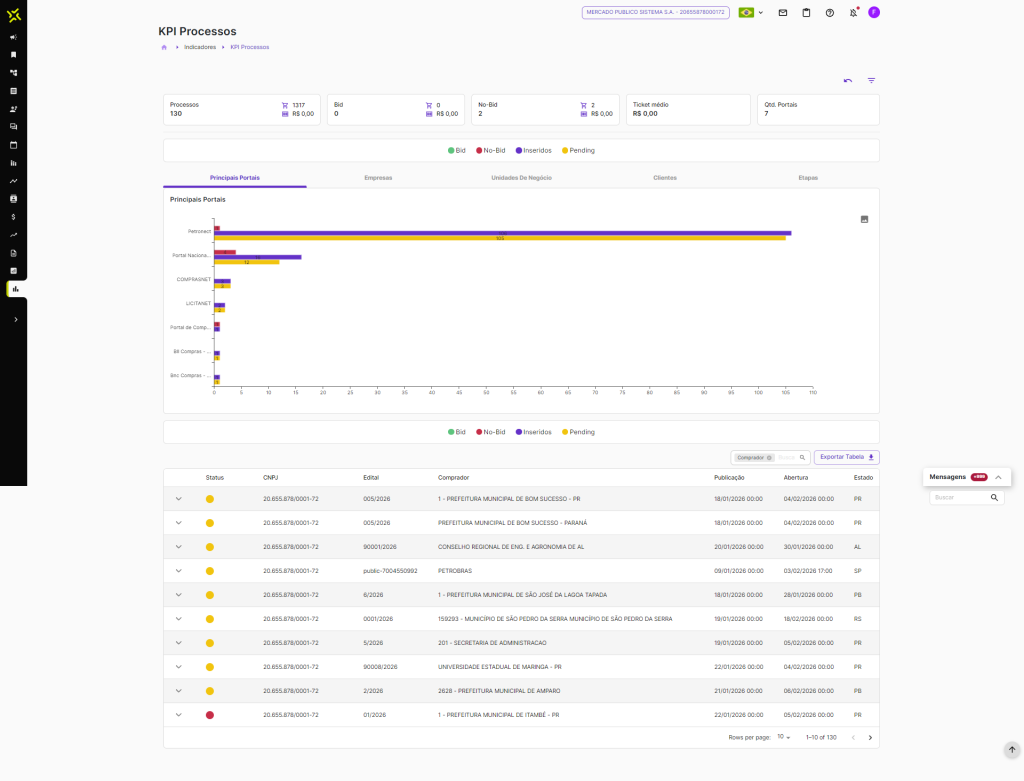
Task: Download chart image via picture icon
Action: (864, 219)
